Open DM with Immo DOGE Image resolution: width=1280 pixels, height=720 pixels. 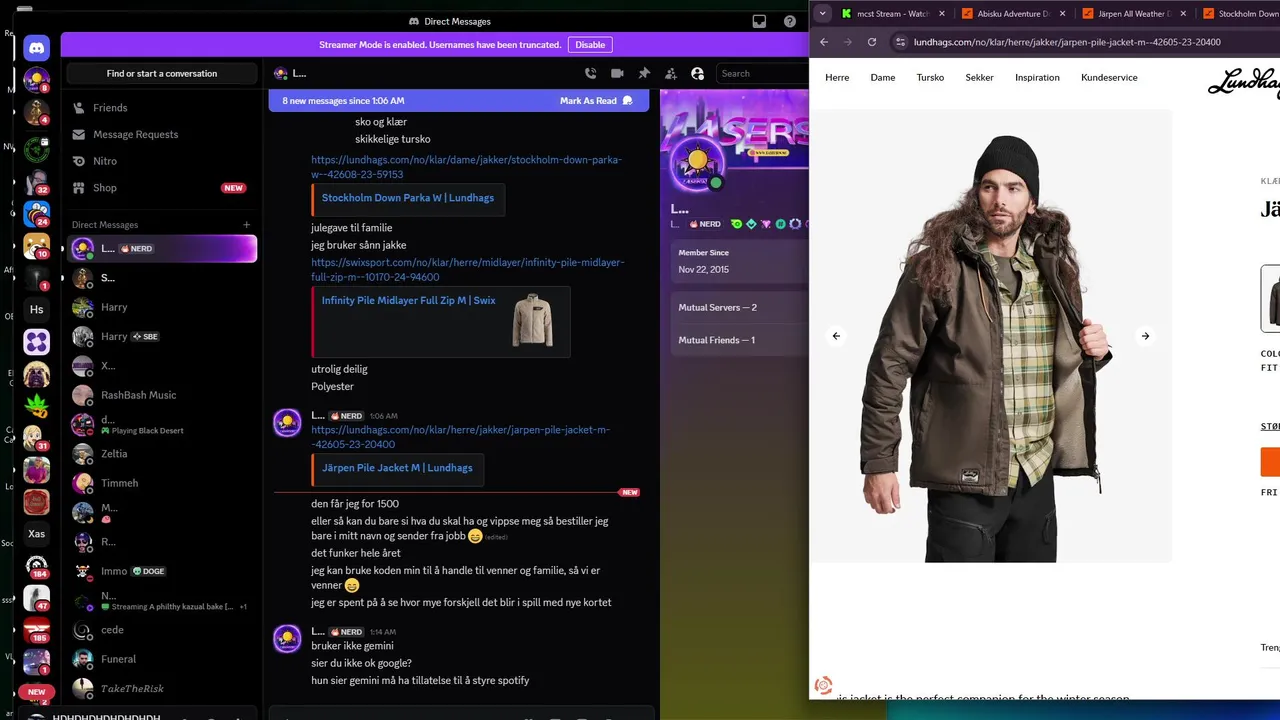click(162, 571)
